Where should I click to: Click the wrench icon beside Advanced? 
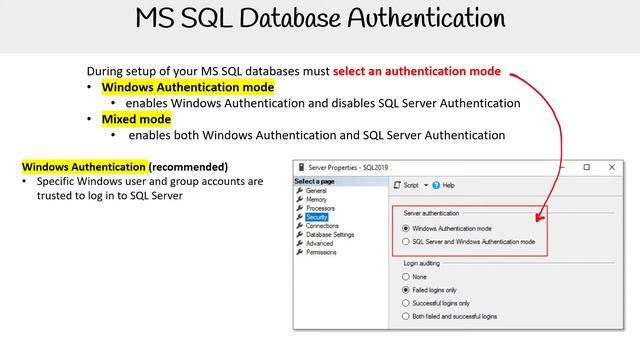point(300,243)
